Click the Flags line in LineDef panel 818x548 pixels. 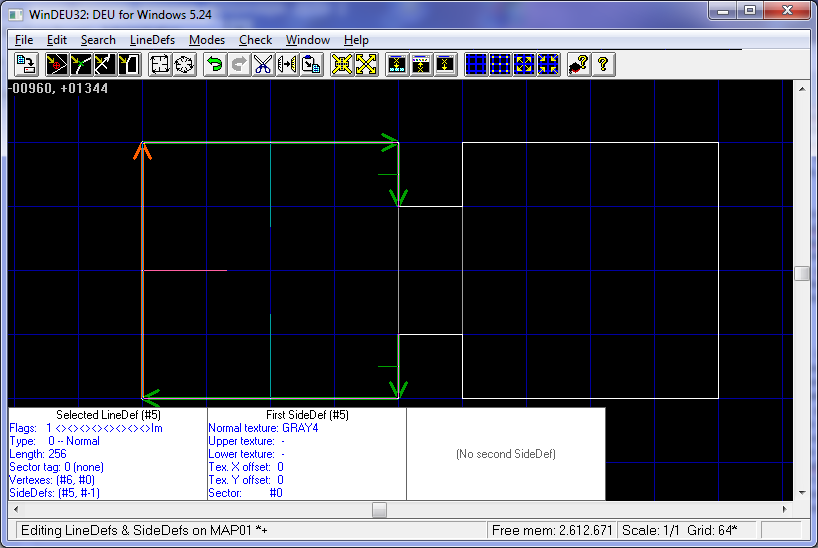pyautogui.click(x=86, y=428)
